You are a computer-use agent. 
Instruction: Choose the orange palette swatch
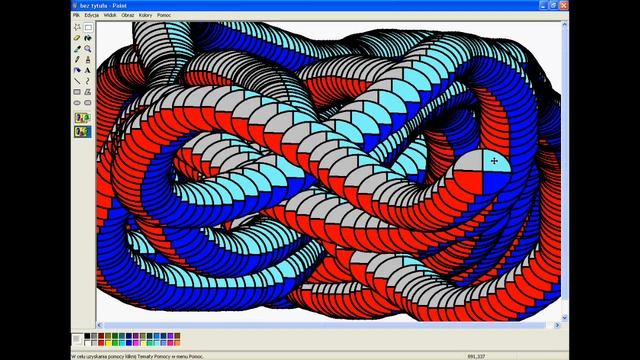tap(178, 343)
